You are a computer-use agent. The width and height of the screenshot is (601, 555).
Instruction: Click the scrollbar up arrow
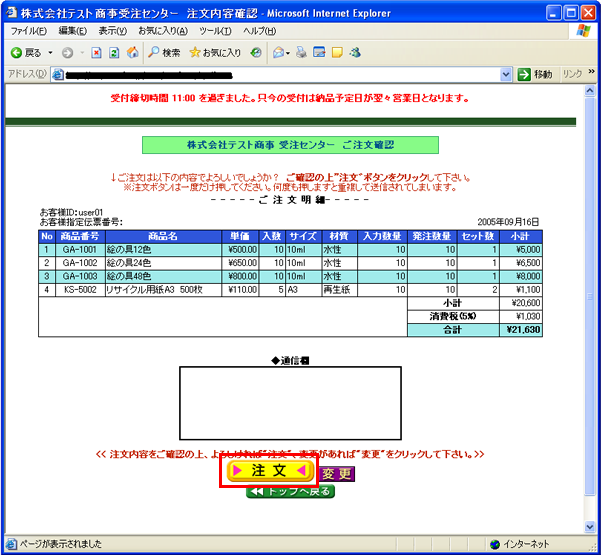590,91
